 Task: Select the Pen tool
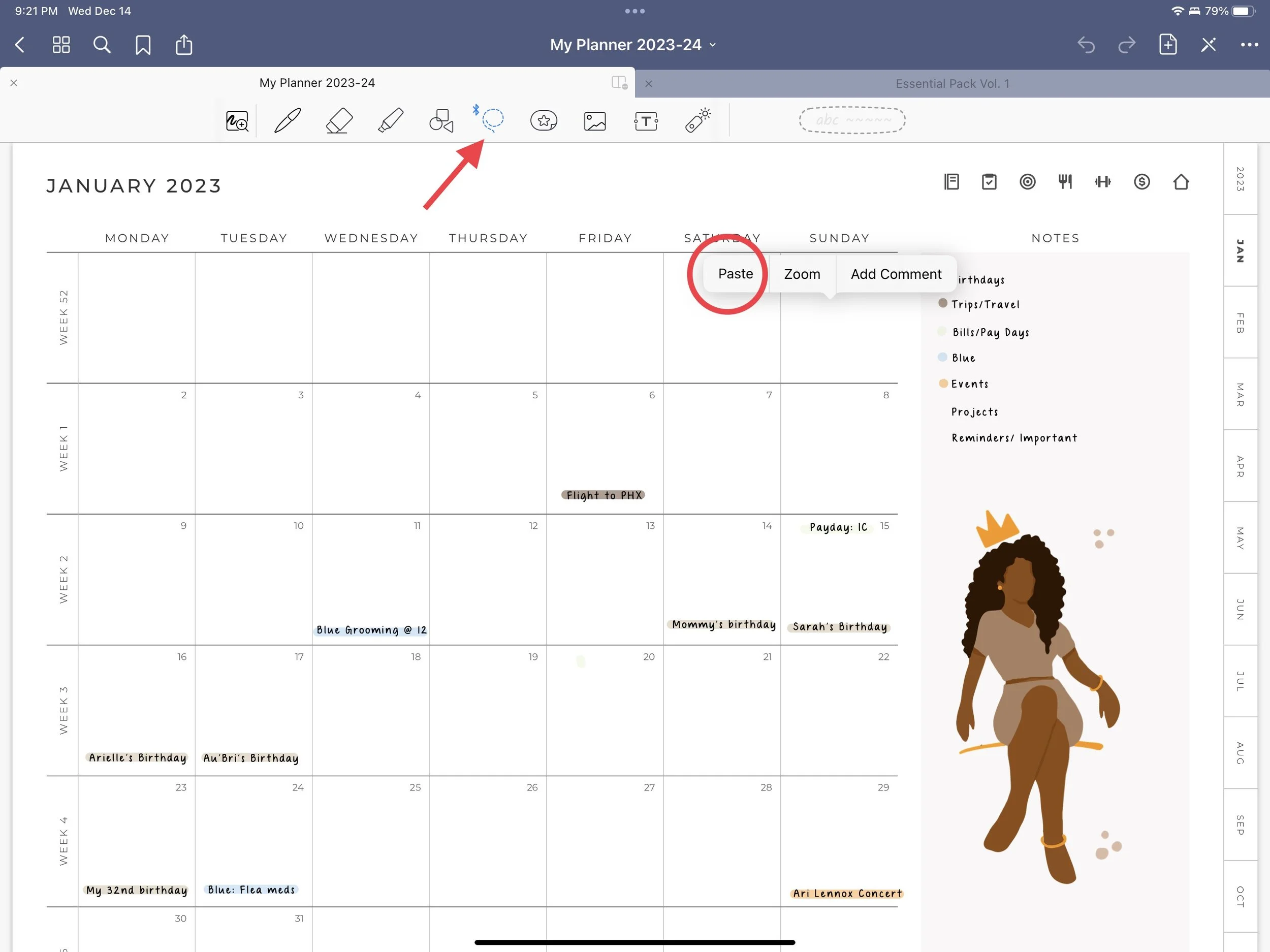click(287, 120)
